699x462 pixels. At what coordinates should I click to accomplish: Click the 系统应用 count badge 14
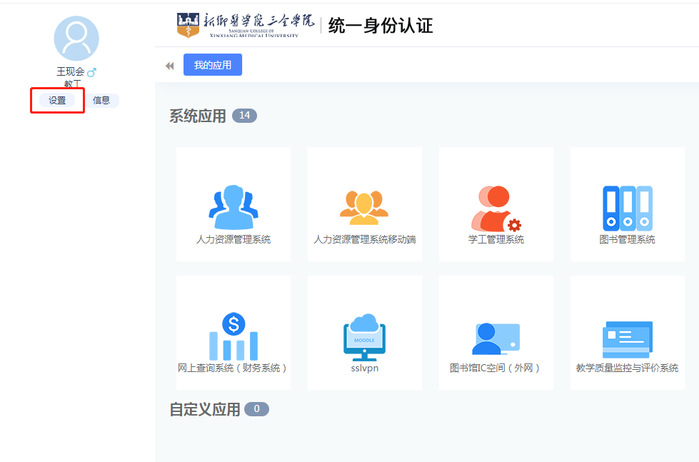point(244,116)
